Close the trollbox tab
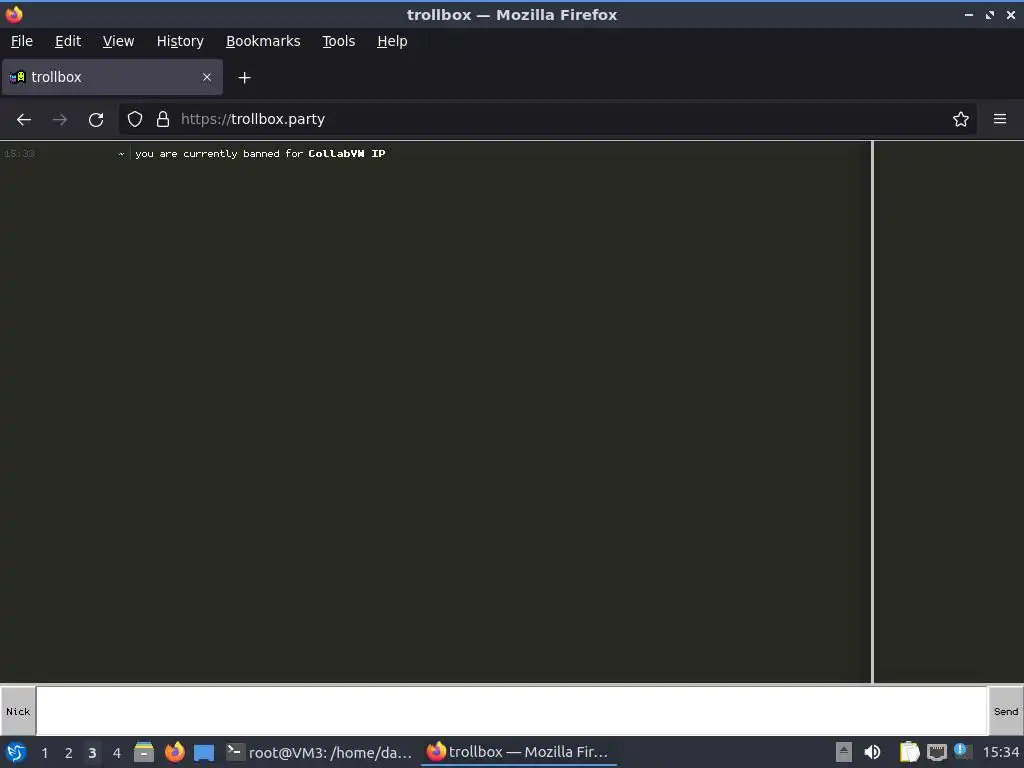The height and width of the screenshot is (768, 1024). [207, 77]
